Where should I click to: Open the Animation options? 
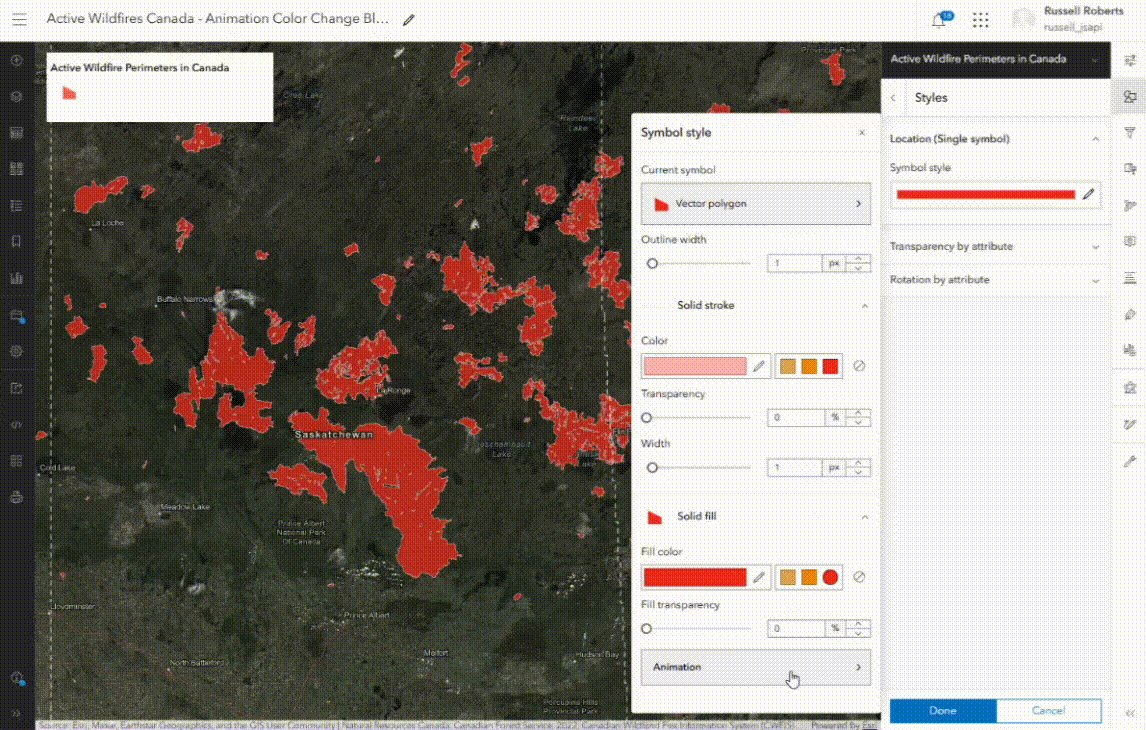[x=756, y=667]
